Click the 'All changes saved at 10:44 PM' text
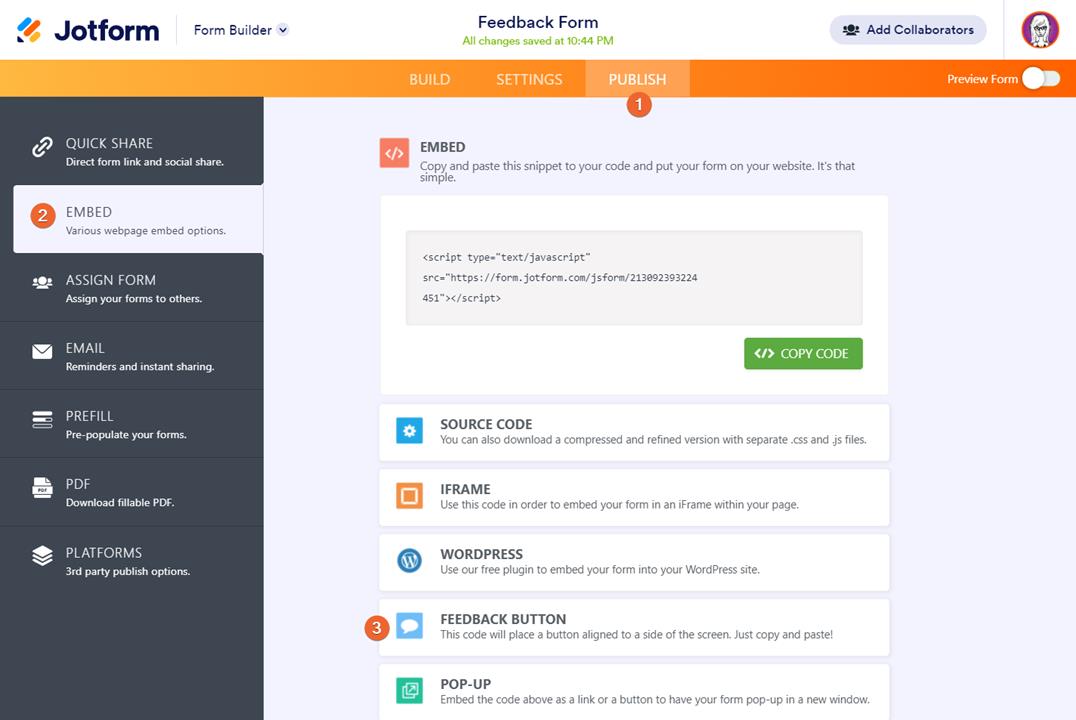Image resolution: width=1076 pixels, height=720 pixels. pos(537,41)
